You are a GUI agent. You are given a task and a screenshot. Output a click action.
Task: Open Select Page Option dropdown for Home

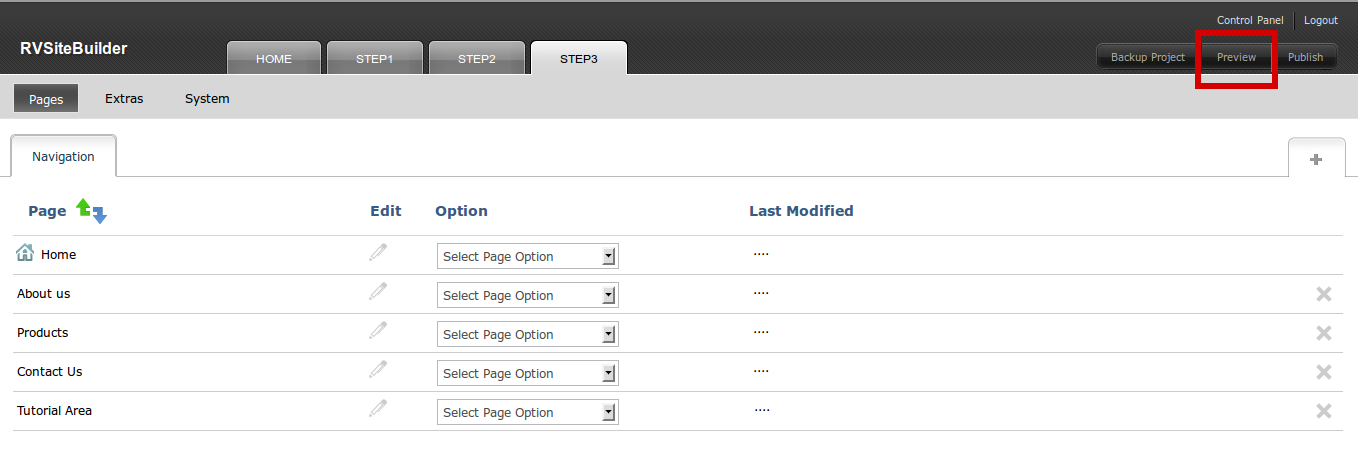pos(528,257)
